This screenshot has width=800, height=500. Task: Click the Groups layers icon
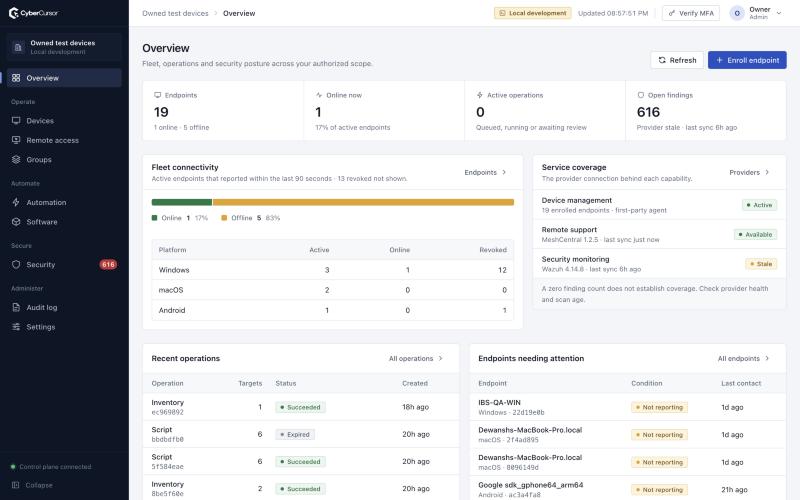pos(16,160)
